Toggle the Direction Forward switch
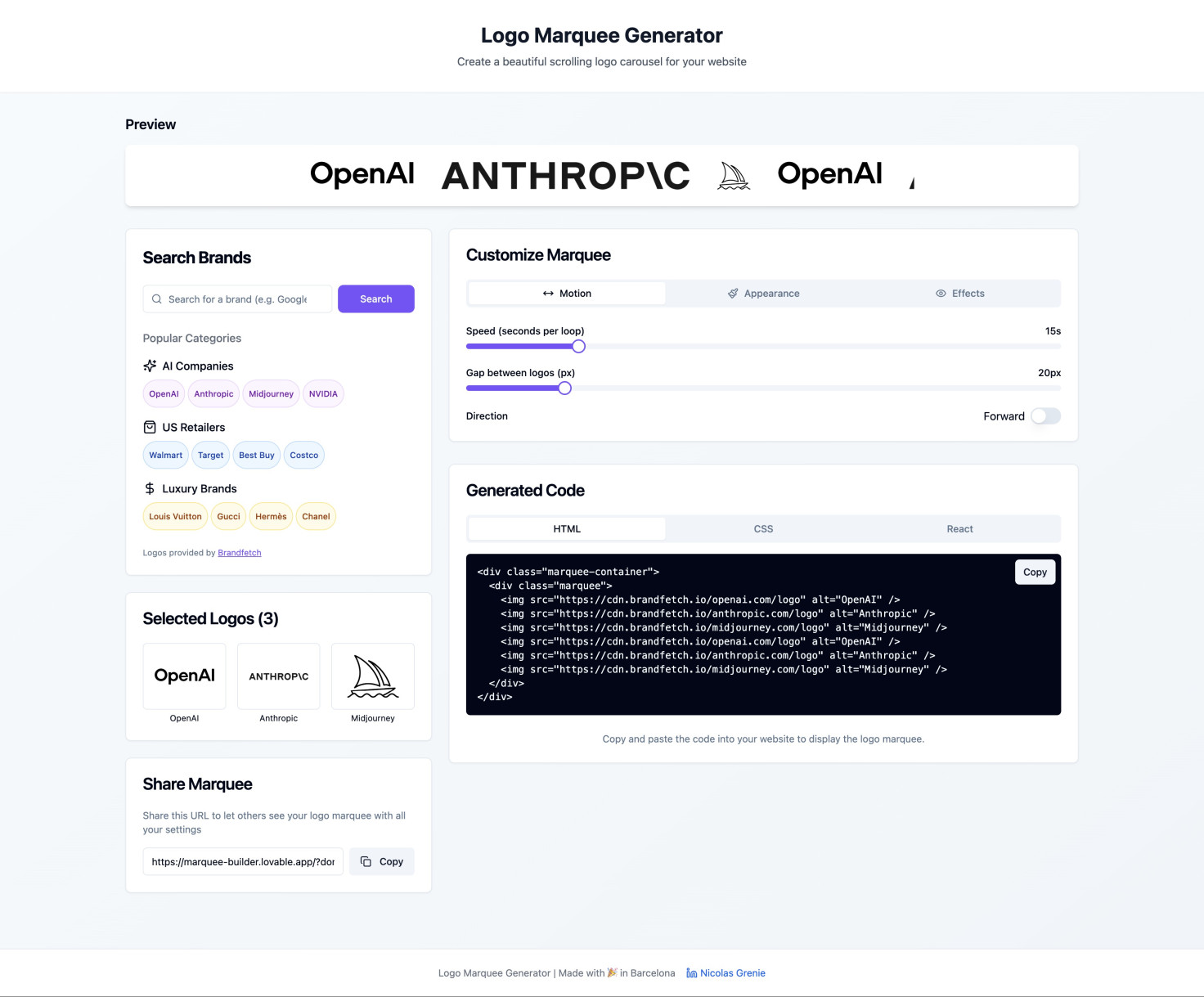The height and width of the screenshot is (997, 1204). coord(1045,416)
